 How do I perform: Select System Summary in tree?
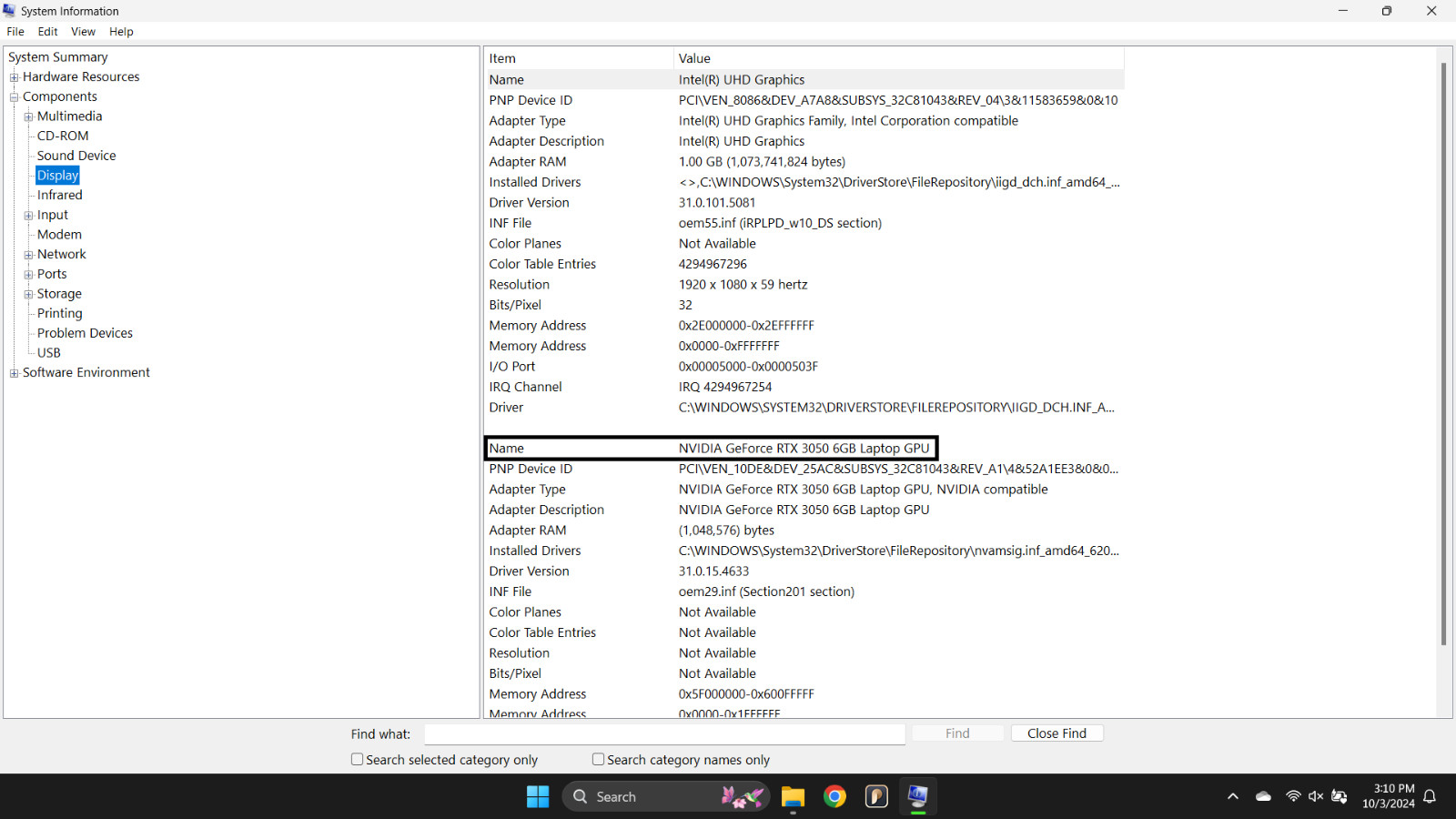pyautogui.click(x=58, y=57)
